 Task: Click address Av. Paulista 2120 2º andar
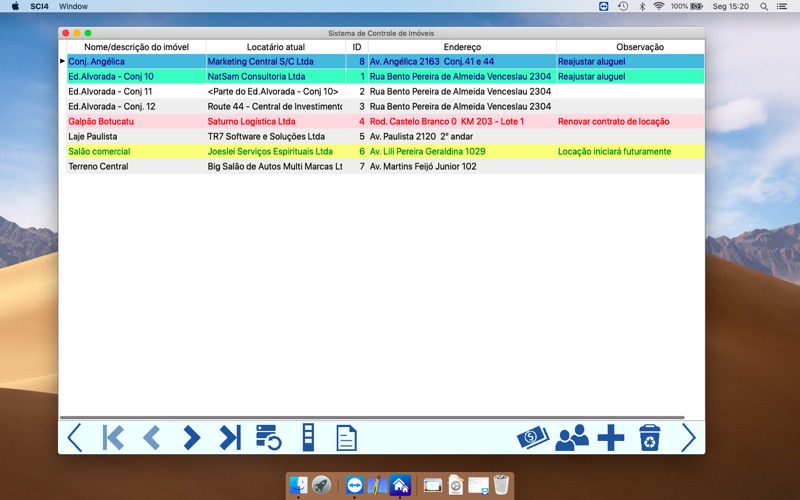coord(421,136)
